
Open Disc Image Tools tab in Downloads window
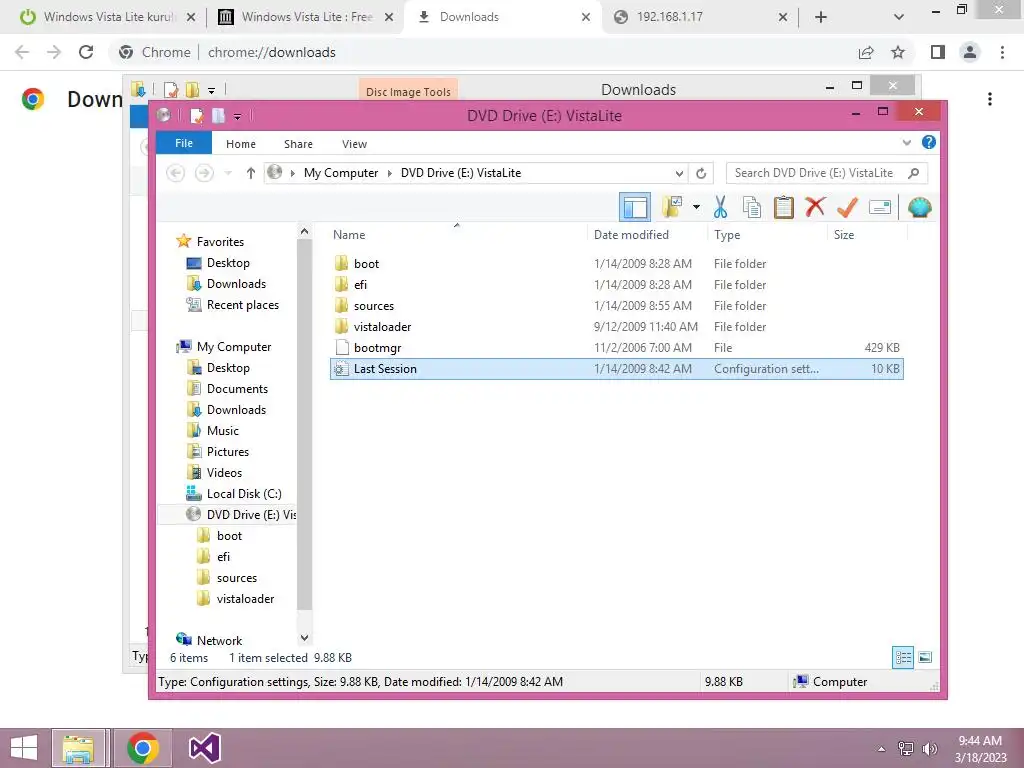point(408,91)
